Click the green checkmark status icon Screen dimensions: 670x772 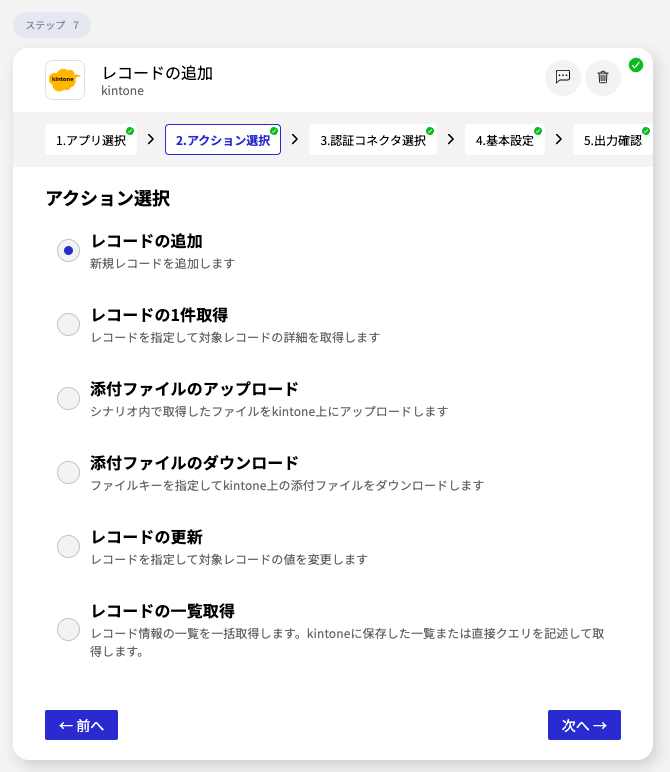pyautogui.click(x=636, y=65)
